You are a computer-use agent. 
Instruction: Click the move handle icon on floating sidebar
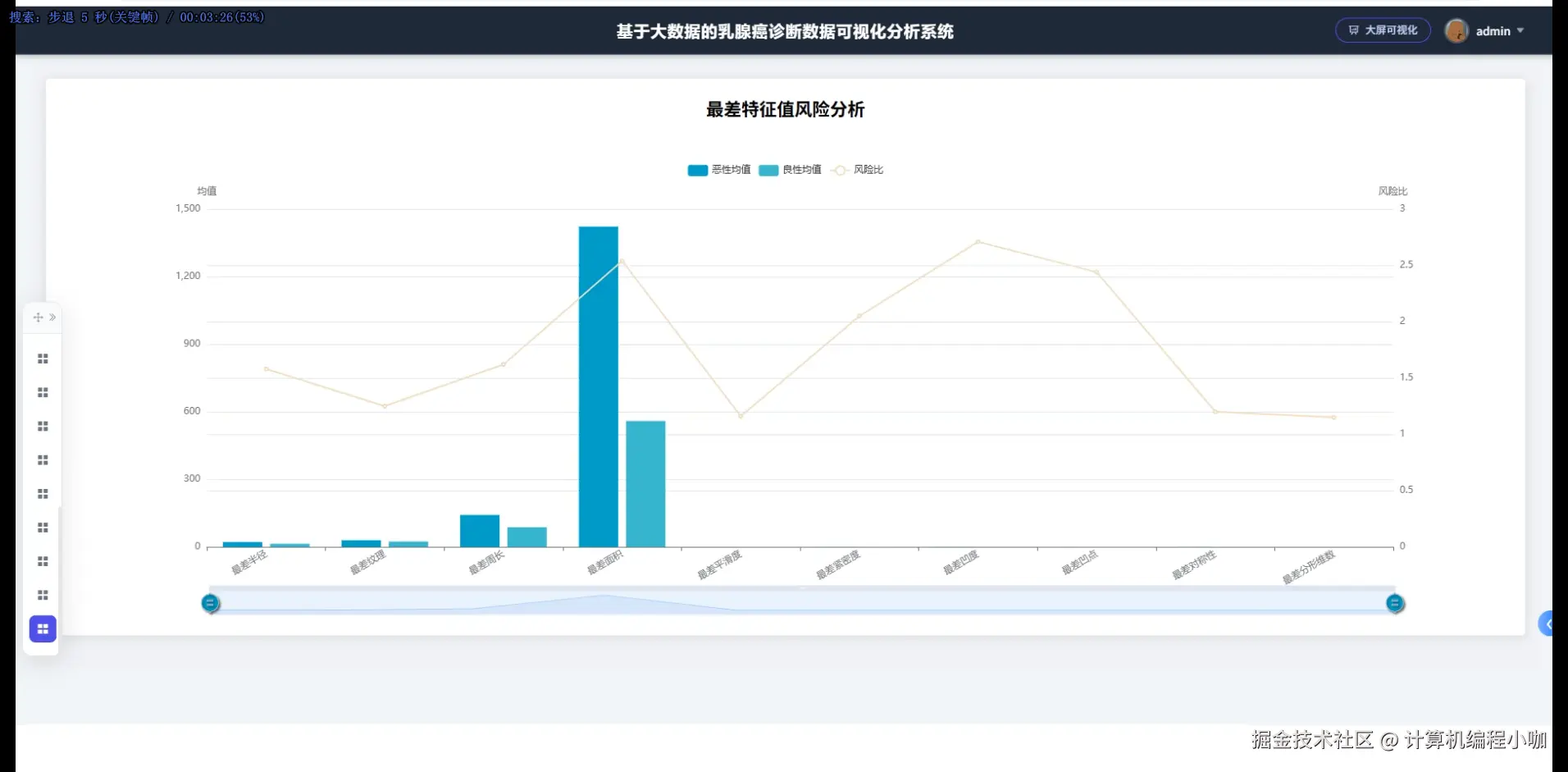pyautogui.click(x=38, y=317)
